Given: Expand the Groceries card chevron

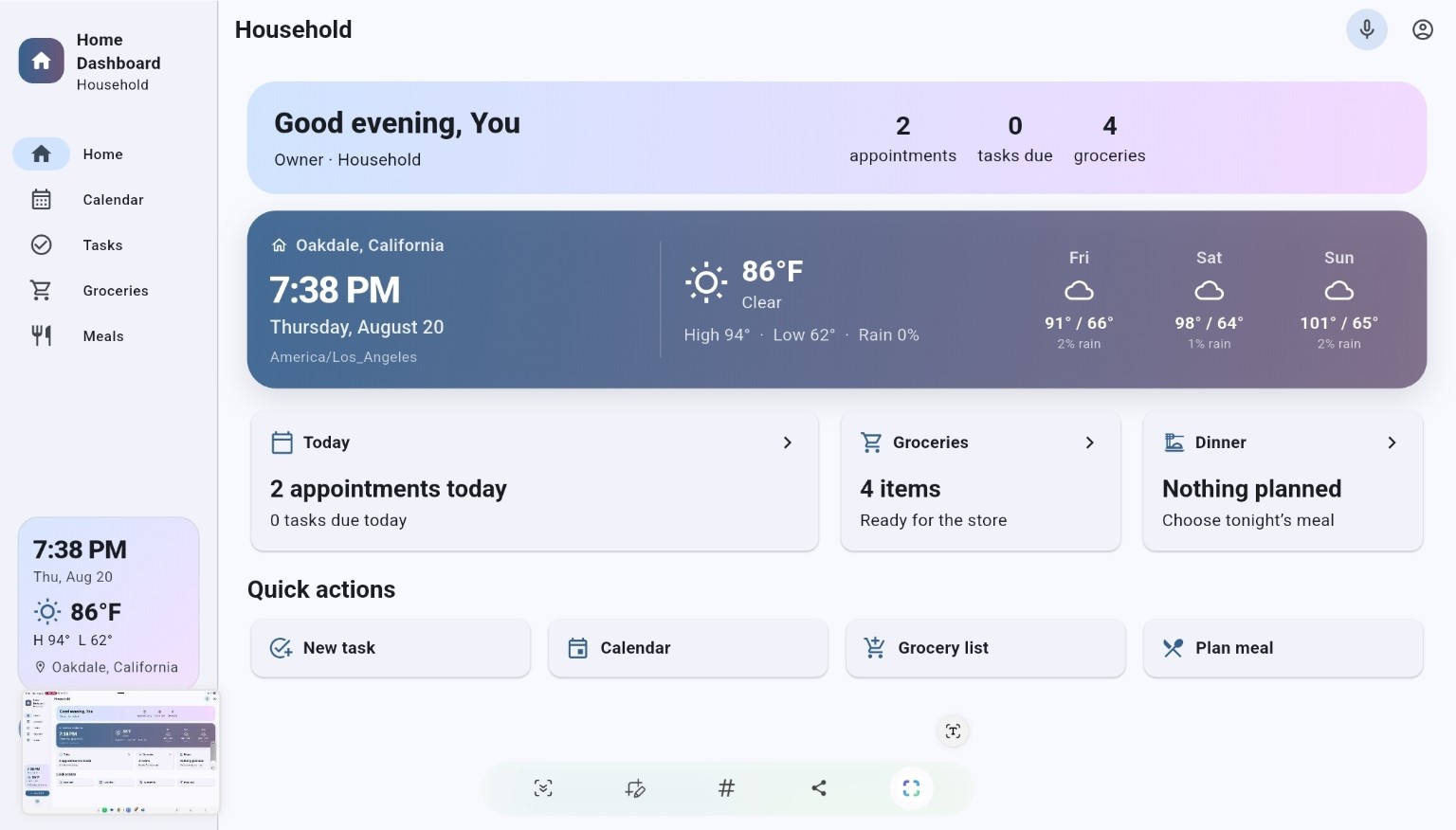Looking at the screenshot, I should [x=1089, y=442].
